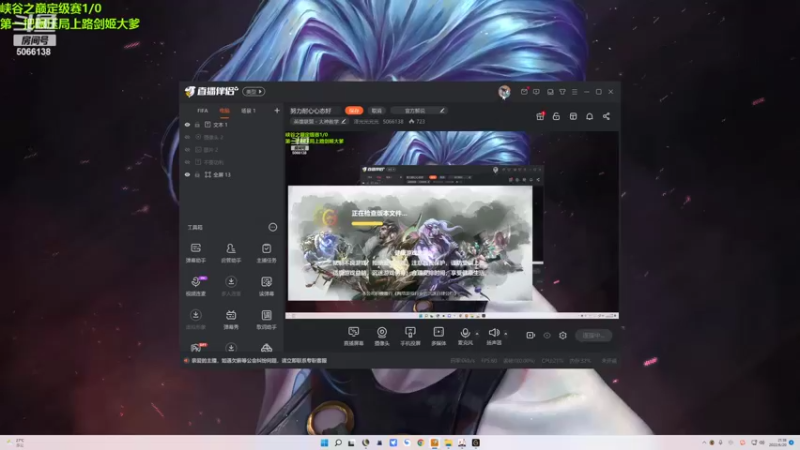The width and height of the screenshot is (800, 450).
Task: Open the 弹幕秀 danmaku show tool
Action: 231,319
